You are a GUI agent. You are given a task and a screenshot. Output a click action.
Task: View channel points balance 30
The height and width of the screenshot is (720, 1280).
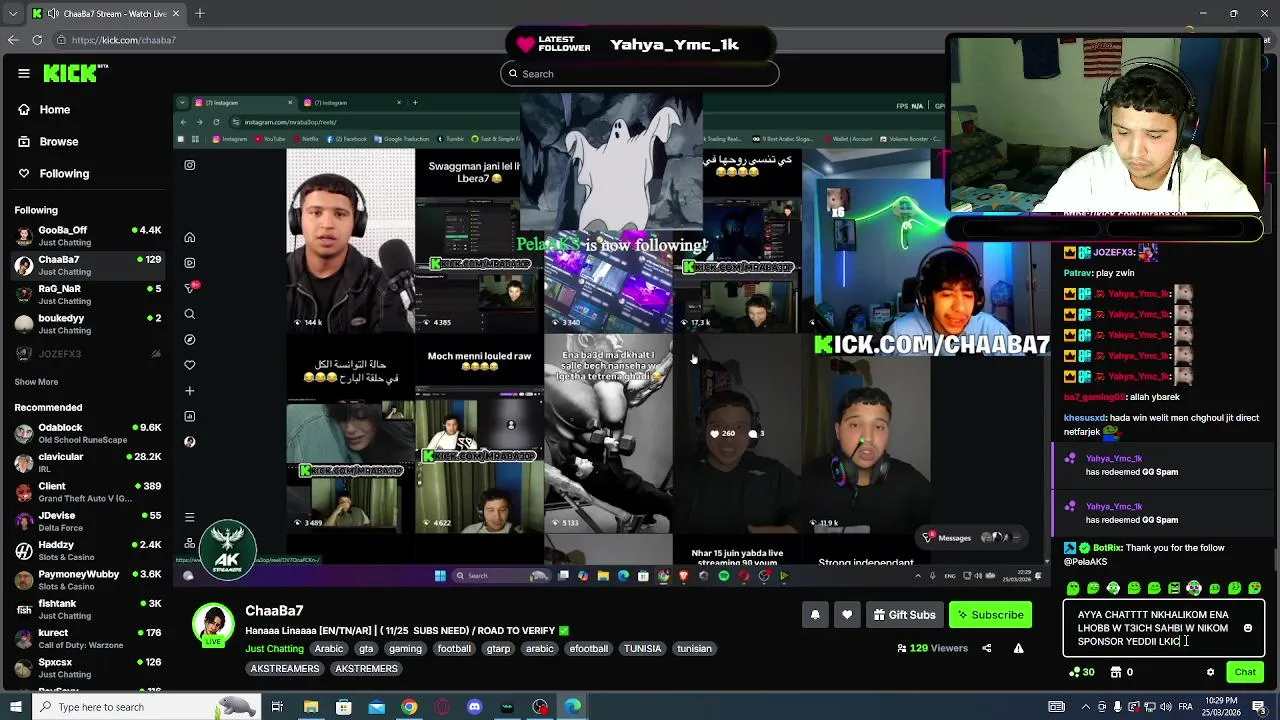(x=1082, y=673)
